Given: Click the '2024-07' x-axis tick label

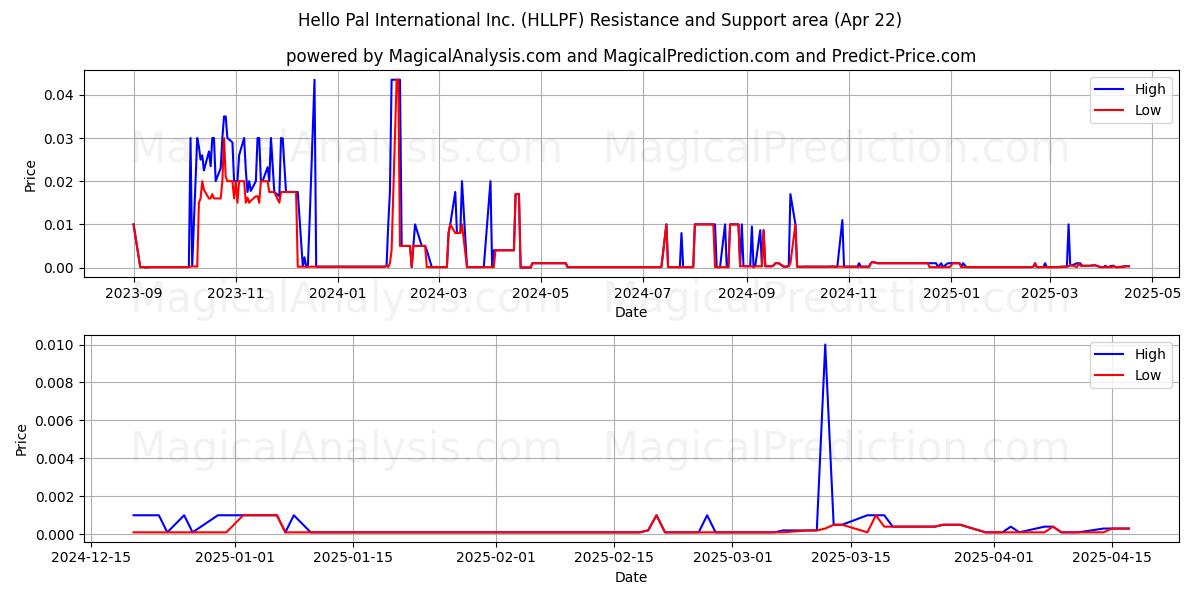Looking at the screenshot, I should pos(642,294).
